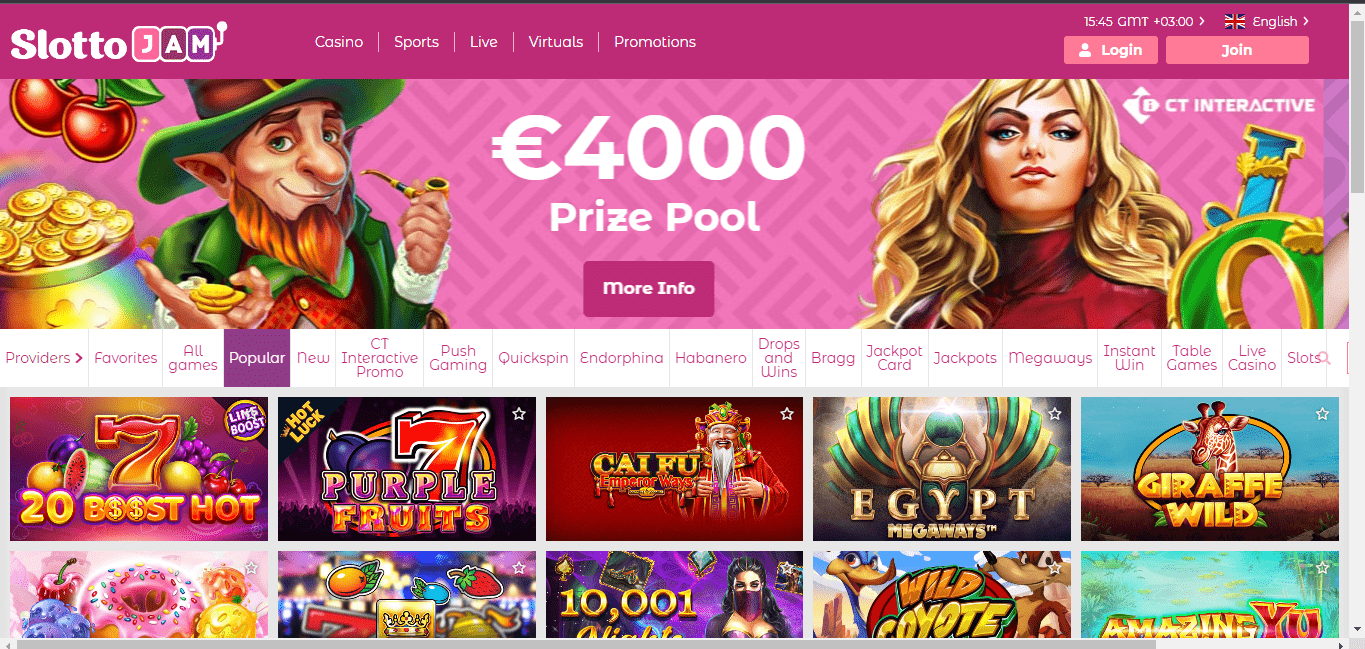Viewport: 1365px width, 649px height.
Task: Toggle the star on 10,001 Nights tile
Action: pos(787,567)
